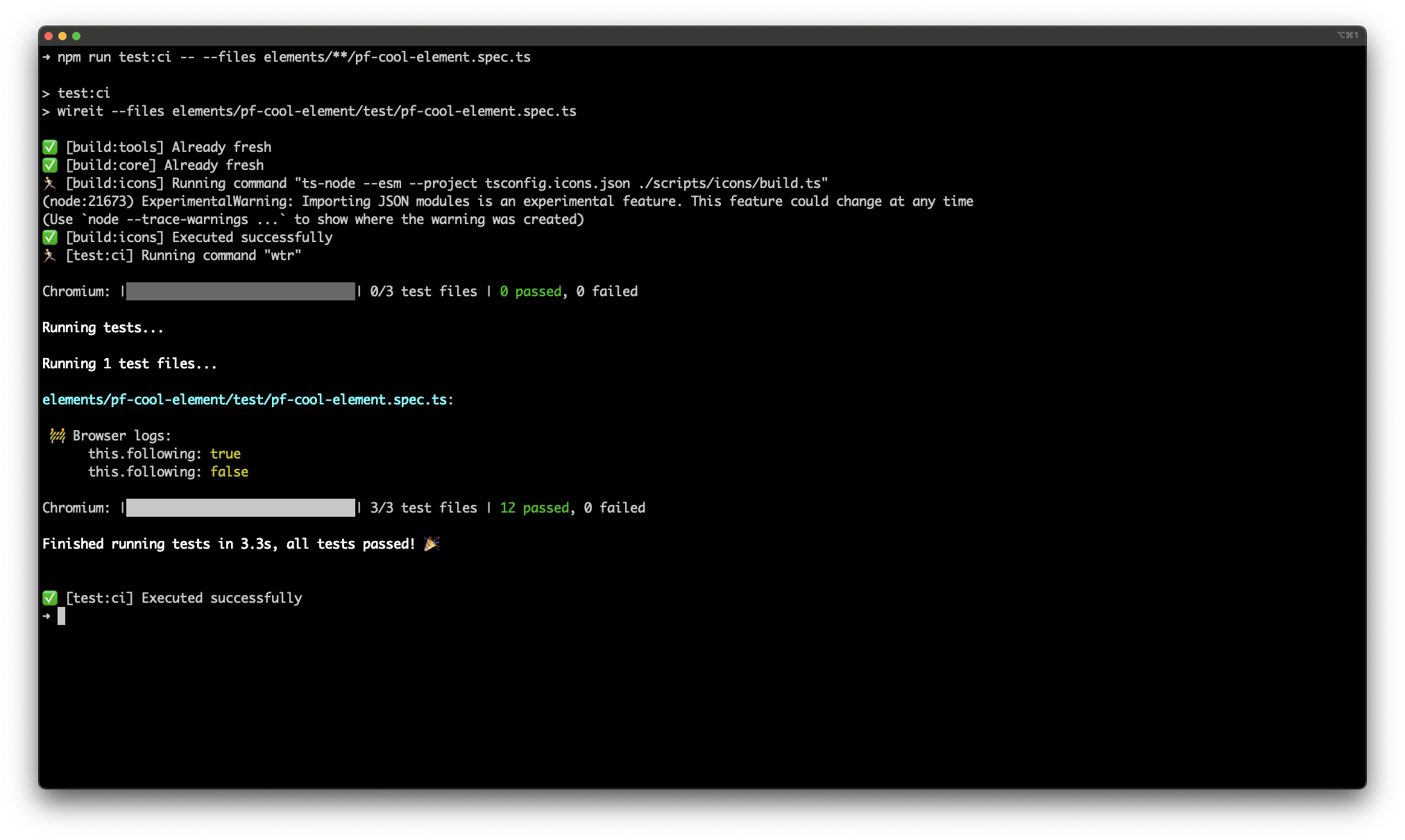Click the 0 failed label on Chromium line
The width and height of the screenshot is (1405, 840).
[615, 507]
